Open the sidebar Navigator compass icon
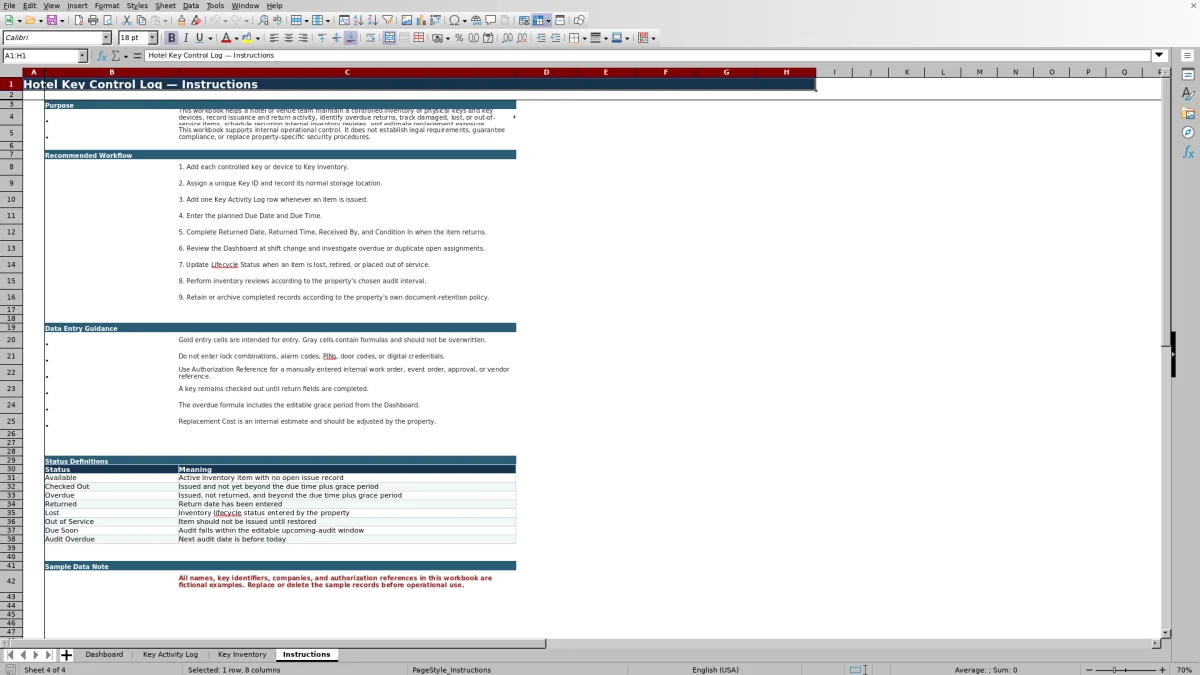 pyautogui.click(x=1188, y=132)
